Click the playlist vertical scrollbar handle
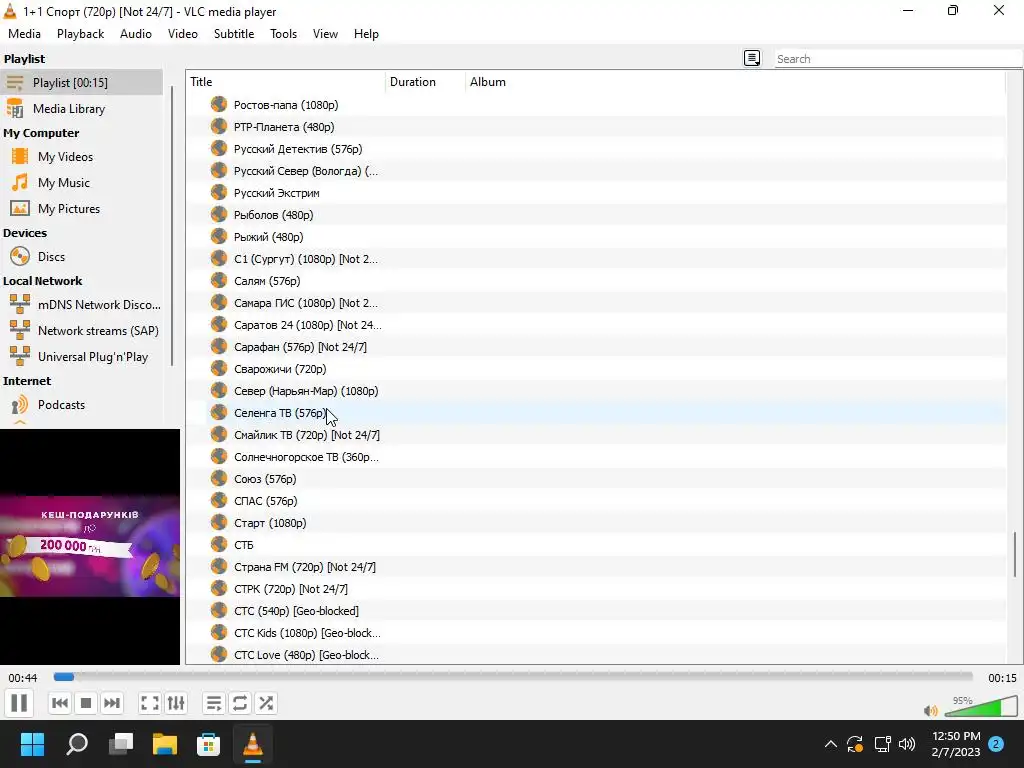1024x768 pixels. [1015, 554]
